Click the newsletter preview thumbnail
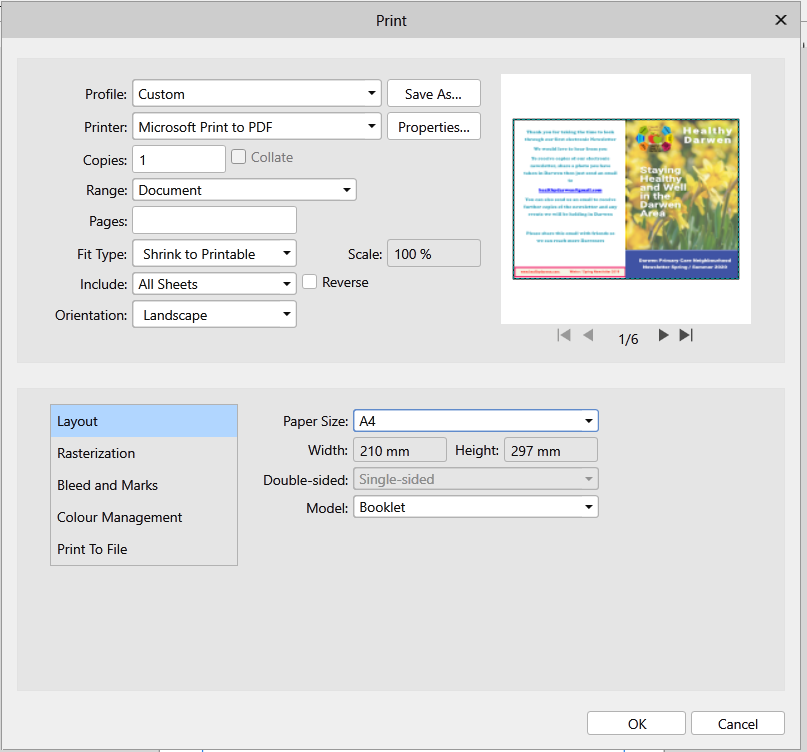 click(x=626, y=198)
